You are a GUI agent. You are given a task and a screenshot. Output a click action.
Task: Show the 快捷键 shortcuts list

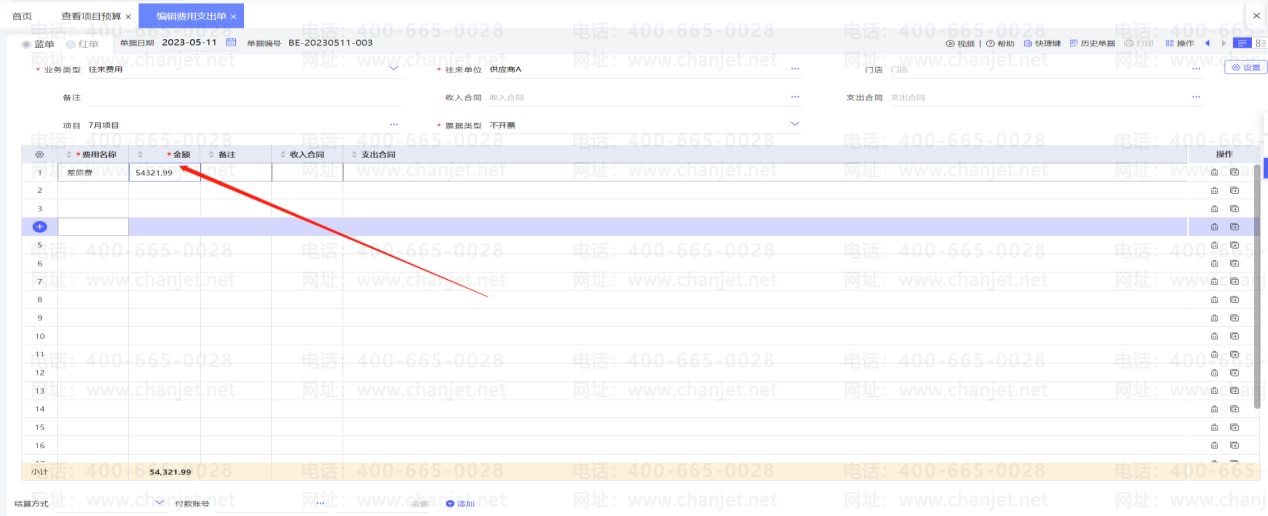pyautogui.click(x=1042, y=43)
